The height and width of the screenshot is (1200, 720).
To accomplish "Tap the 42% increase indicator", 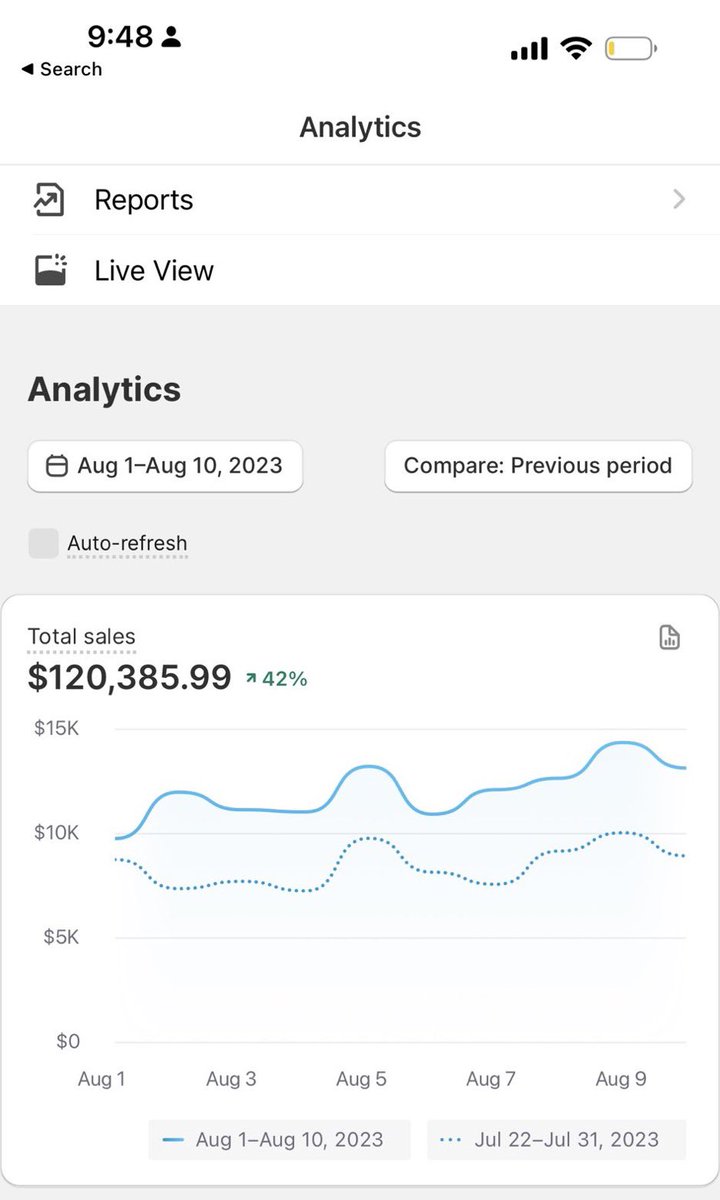I will point(276,679).
